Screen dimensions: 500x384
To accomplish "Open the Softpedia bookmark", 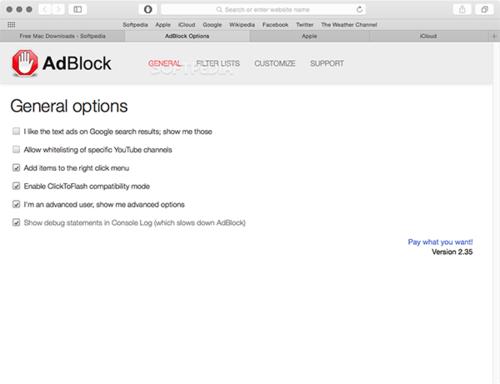I will (135, 25).
